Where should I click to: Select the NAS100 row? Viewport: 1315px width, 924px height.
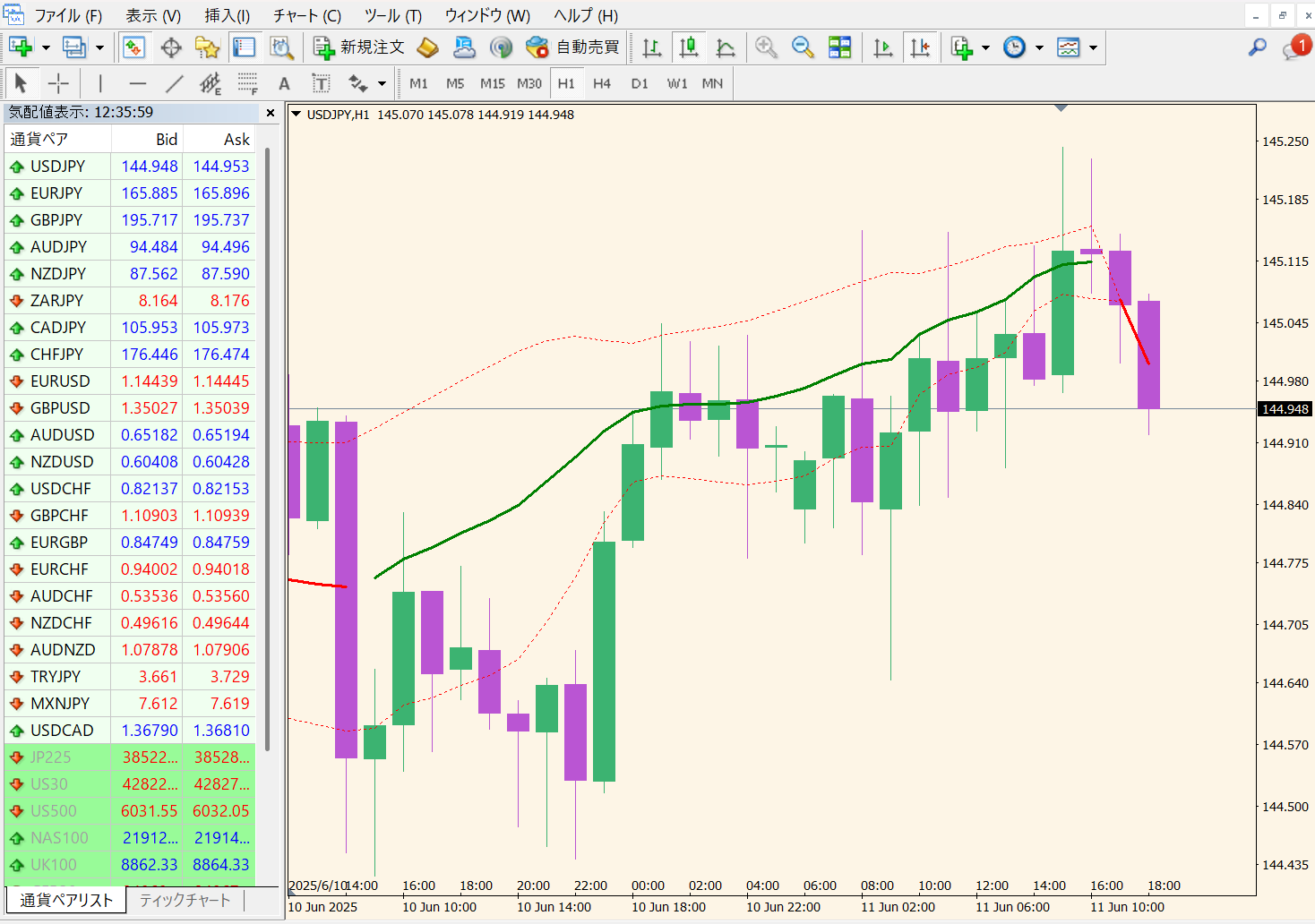[x=130, y=838]
